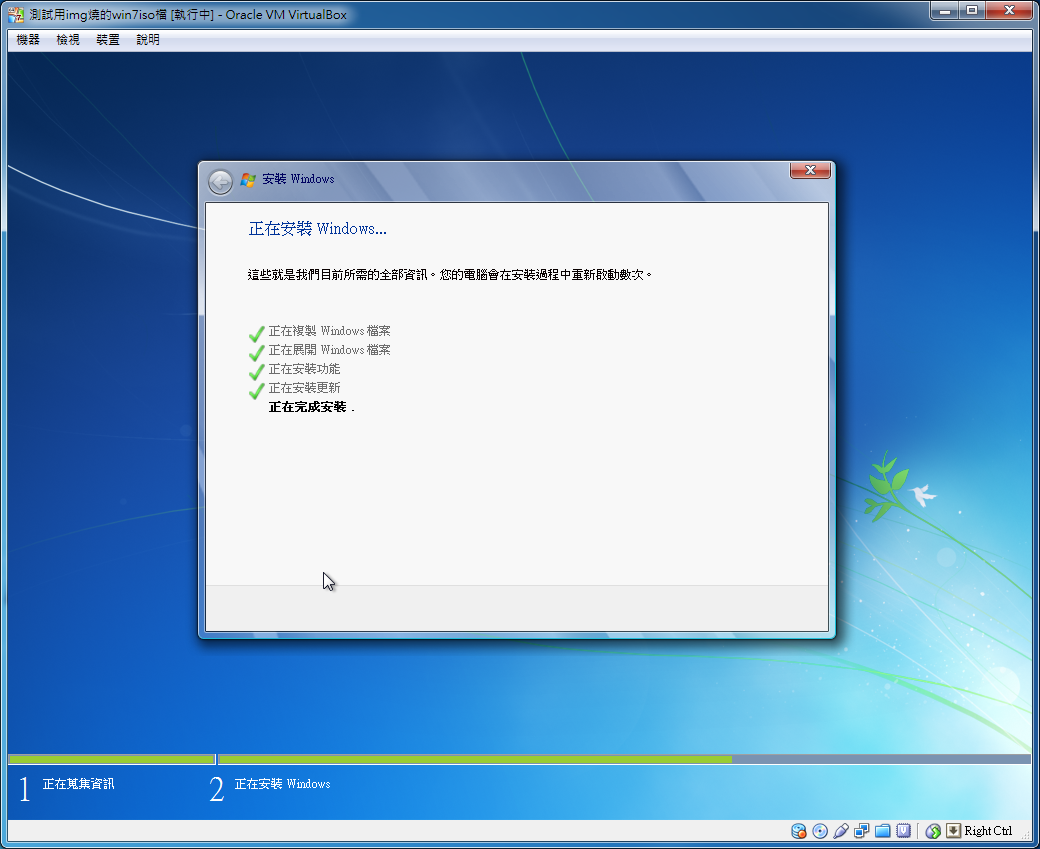Click the checkmark beside 正在安裝功能
Image resolution: width=1040 pixels, height=849 pixels.
tap(257, 371)
